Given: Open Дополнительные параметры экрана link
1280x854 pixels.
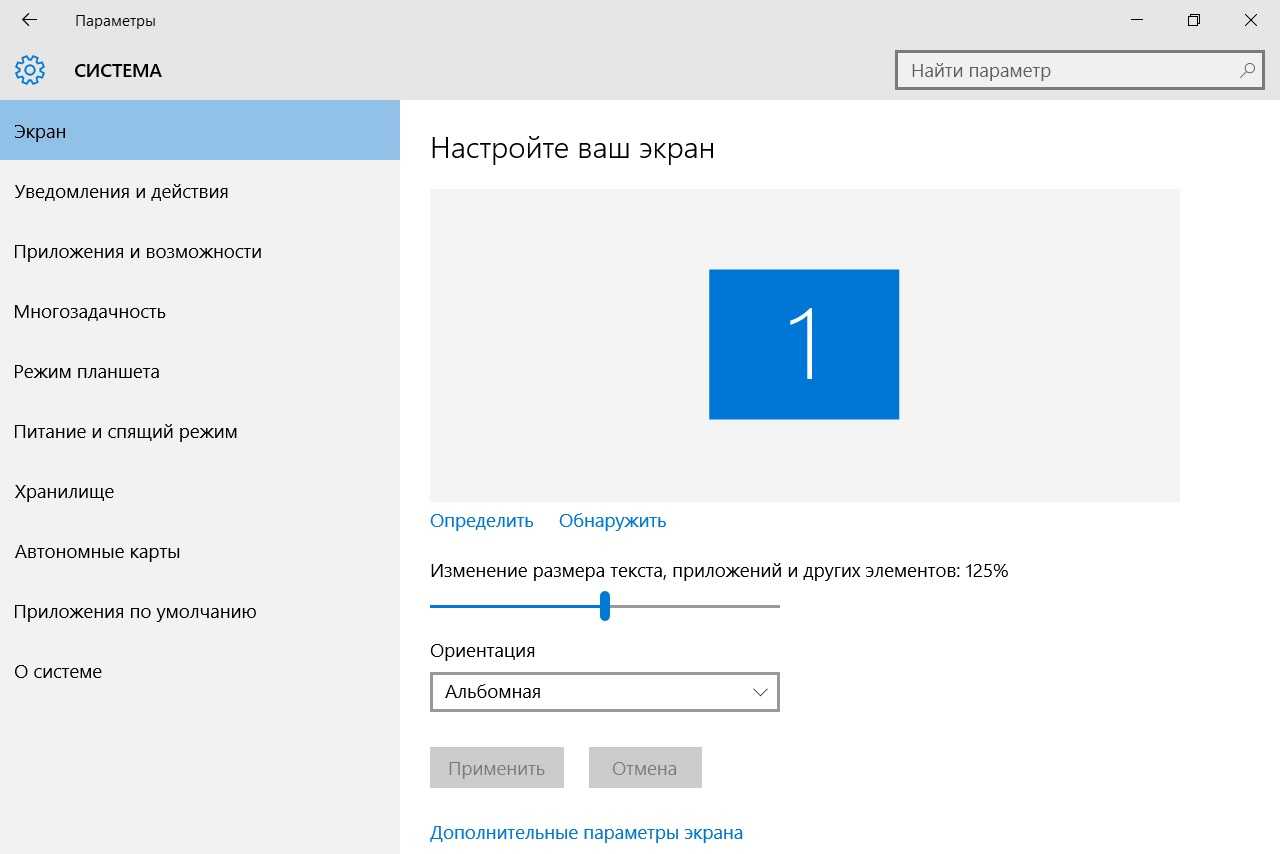Looking at the screenshot, I should (x=586, y=832).
